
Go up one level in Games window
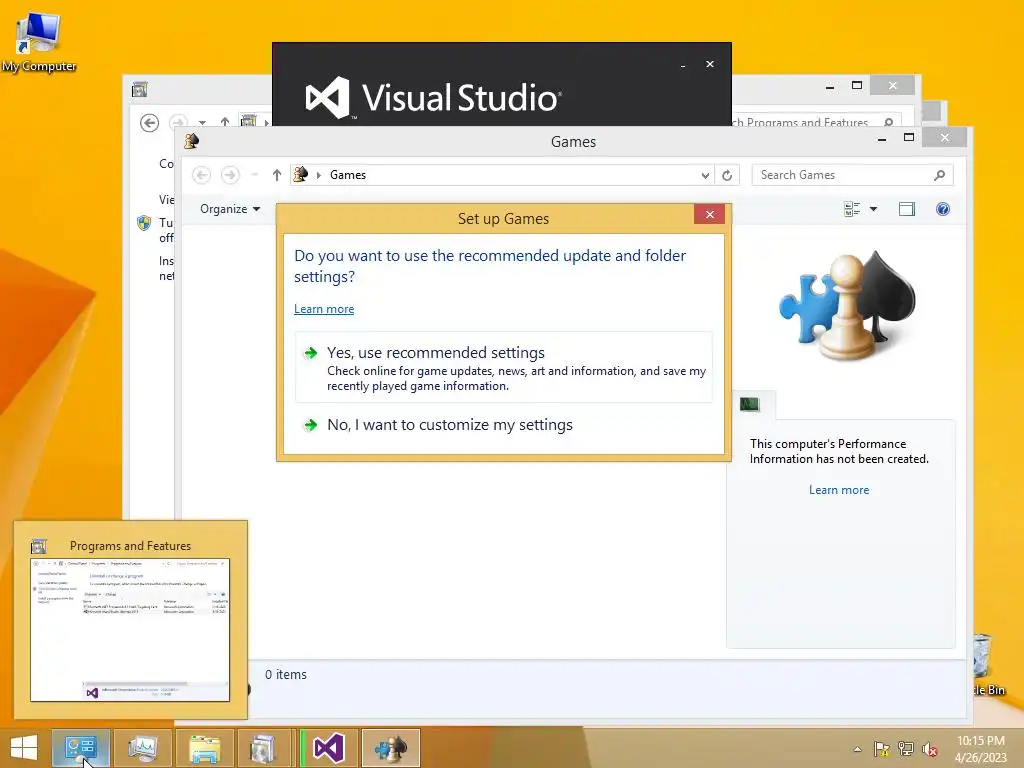[x=277, y=175]
